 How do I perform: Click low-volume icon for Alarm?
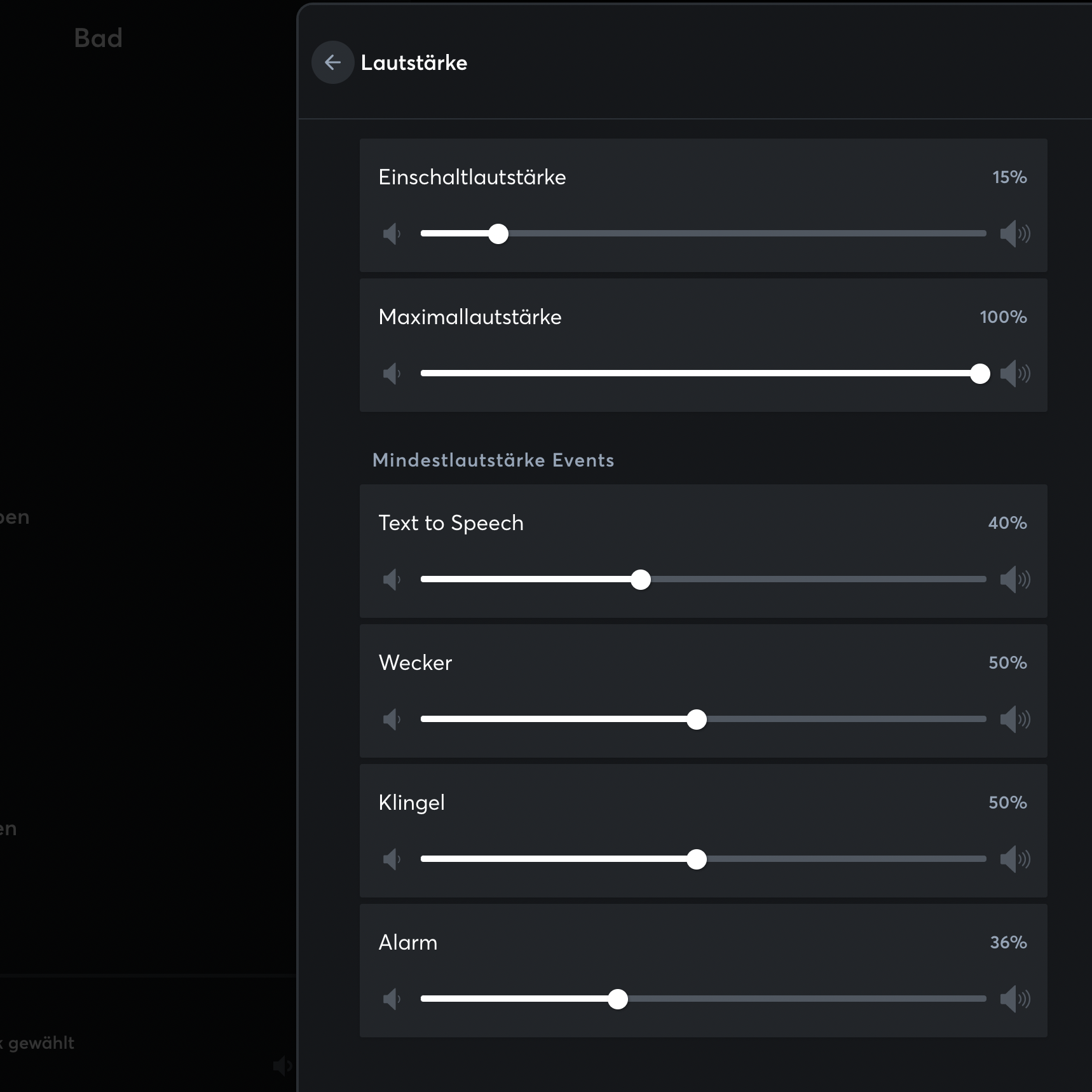[392, 999]
